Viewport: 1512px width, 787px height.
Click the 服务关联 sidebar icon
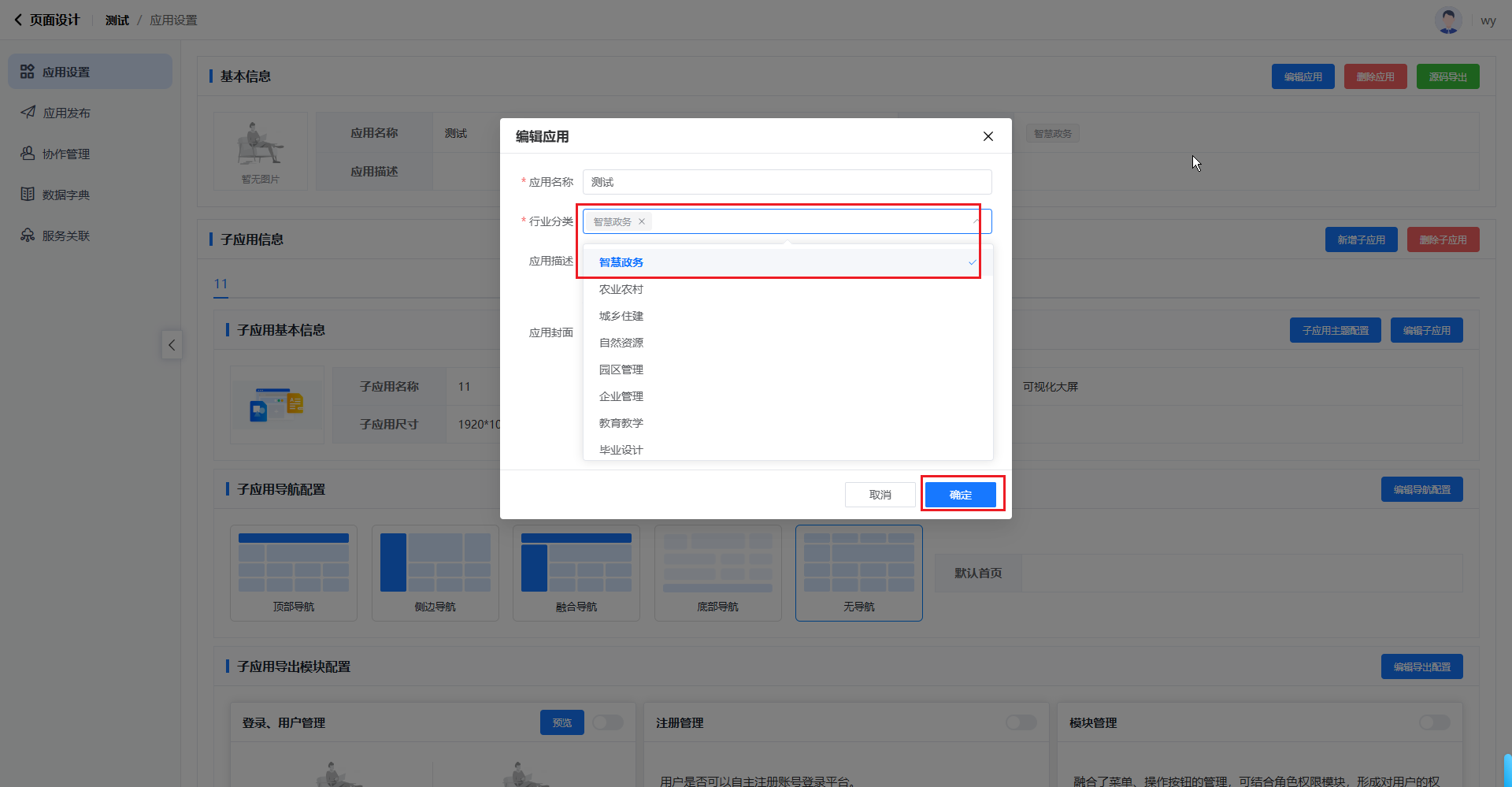pos(28,236)
